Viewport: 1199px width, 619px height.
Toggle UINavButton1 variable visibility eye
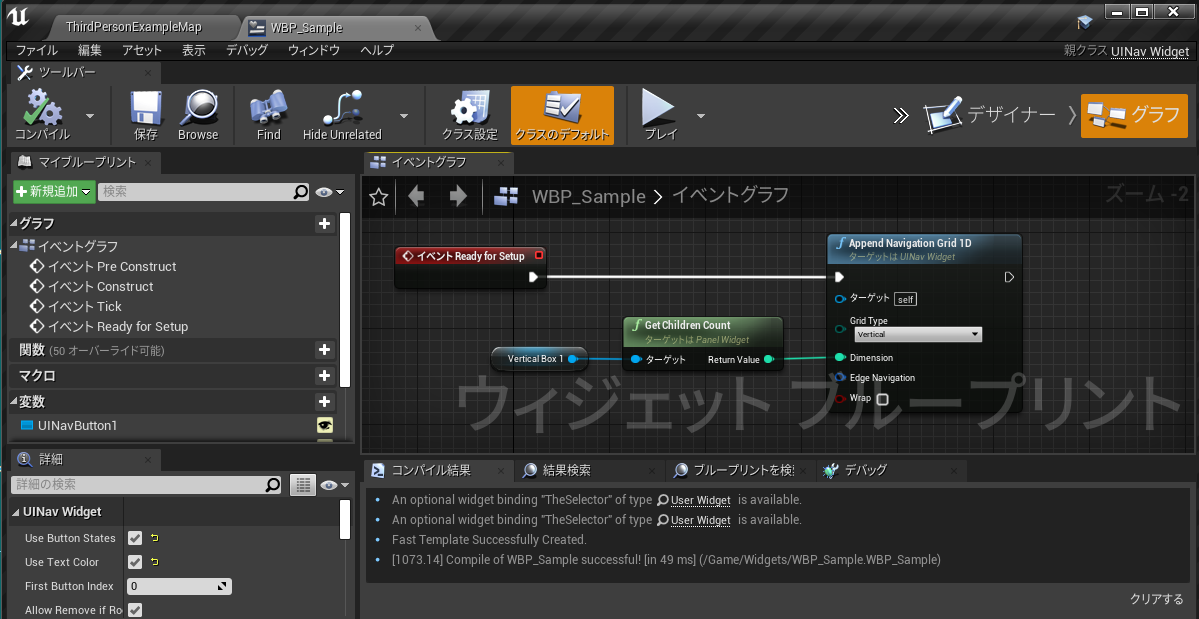click(325, 426)
